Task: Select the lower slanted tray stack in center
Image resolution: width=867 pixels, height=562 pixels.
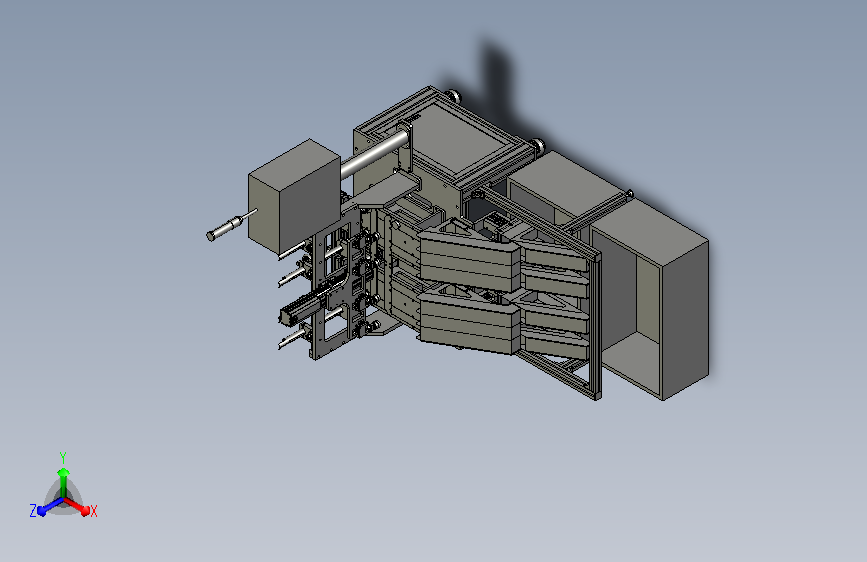Action: pyautogui.click(x=470, y=322)
